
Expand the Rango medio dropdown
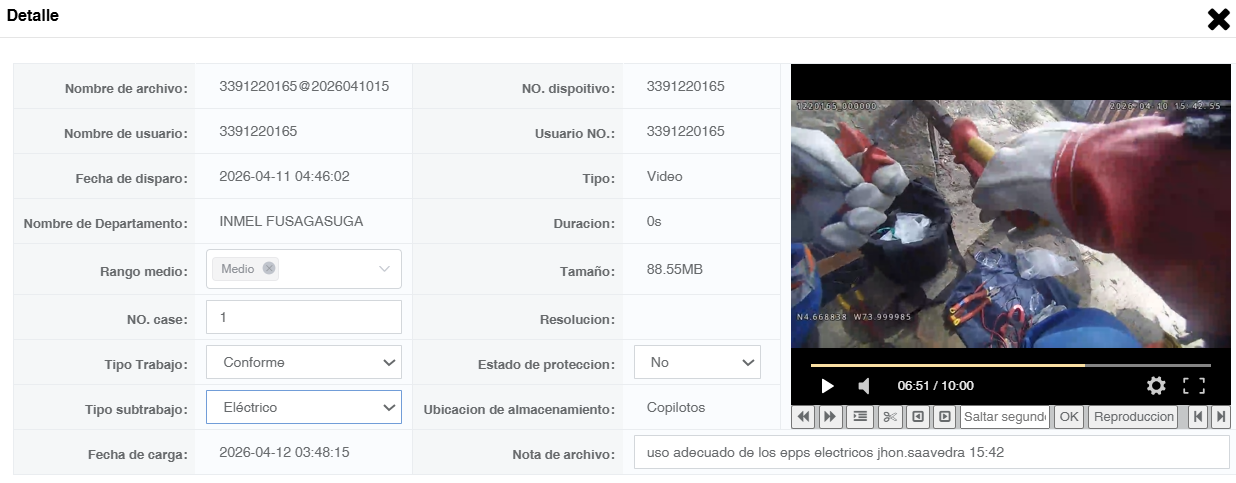(384, 269)
